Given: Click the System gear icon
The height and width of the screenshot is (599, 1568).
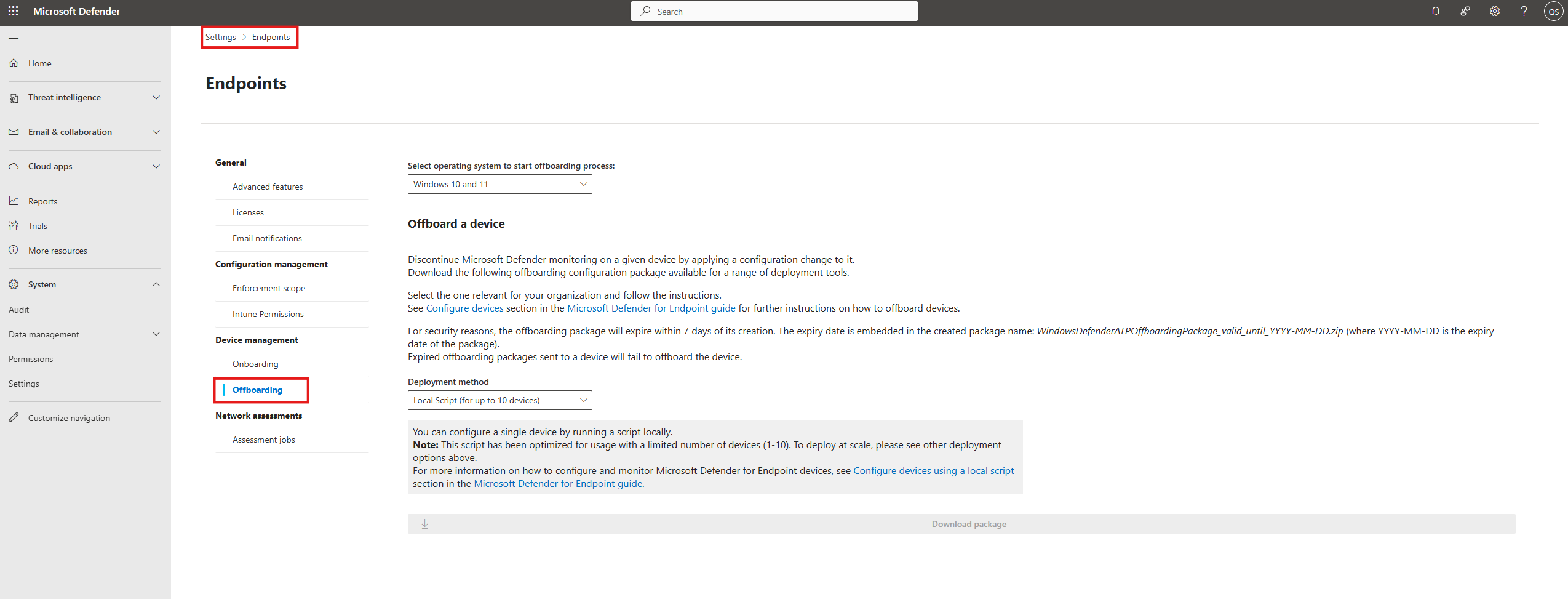Looking at the screenshot, I should click(x=14, y=284).
